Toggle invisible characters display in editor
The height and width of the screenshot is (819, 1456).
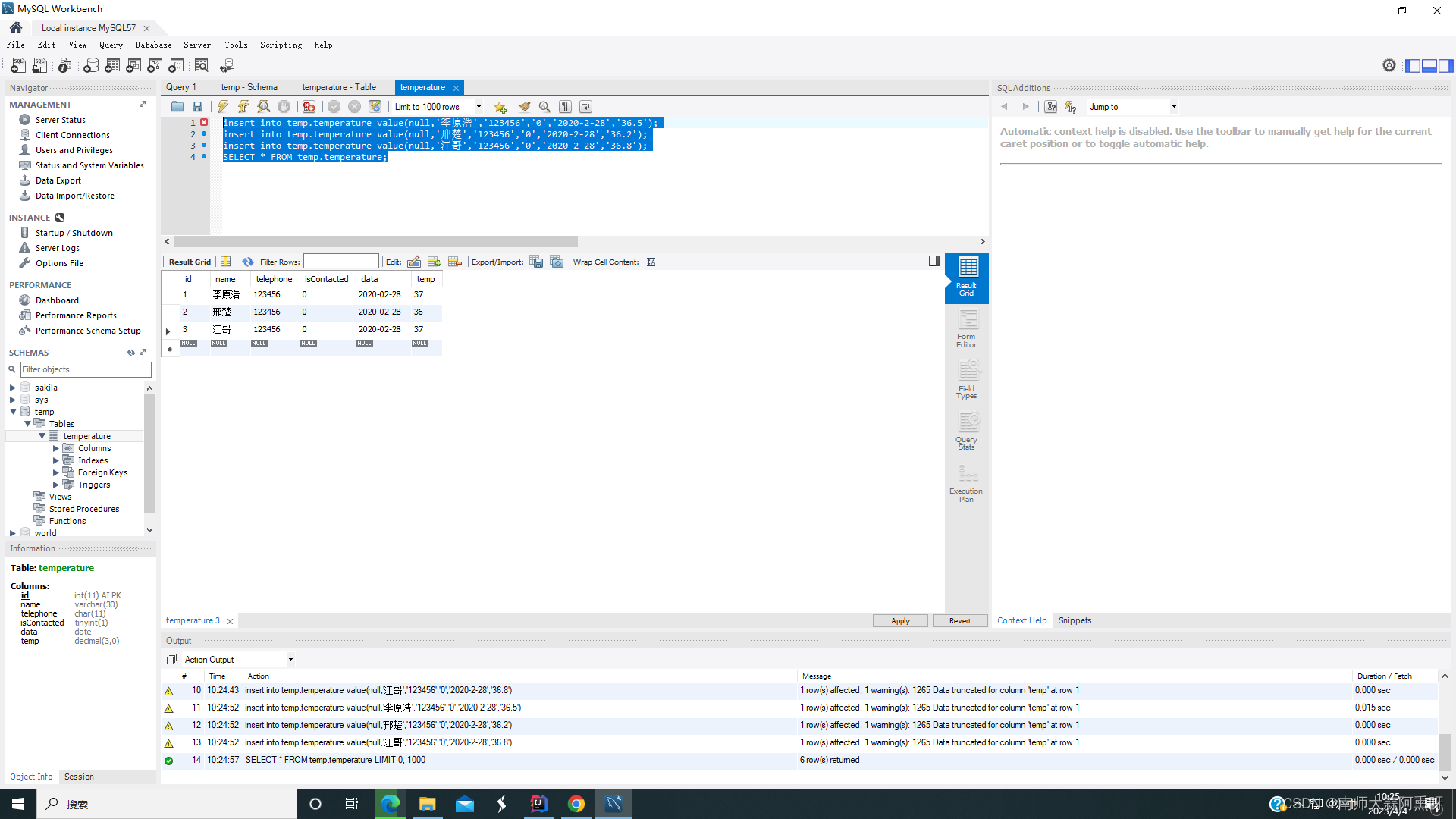pos(565,106)
